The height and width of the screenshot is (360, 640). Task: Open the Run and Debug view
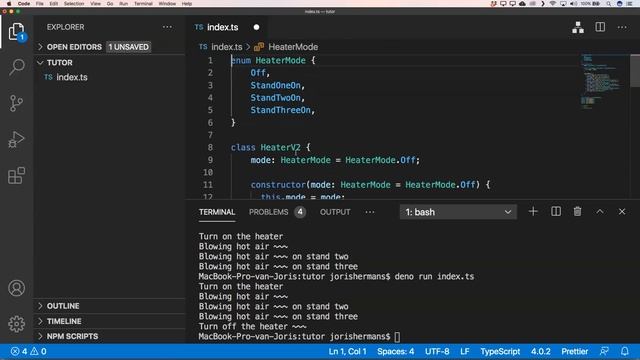coord(16,139)
